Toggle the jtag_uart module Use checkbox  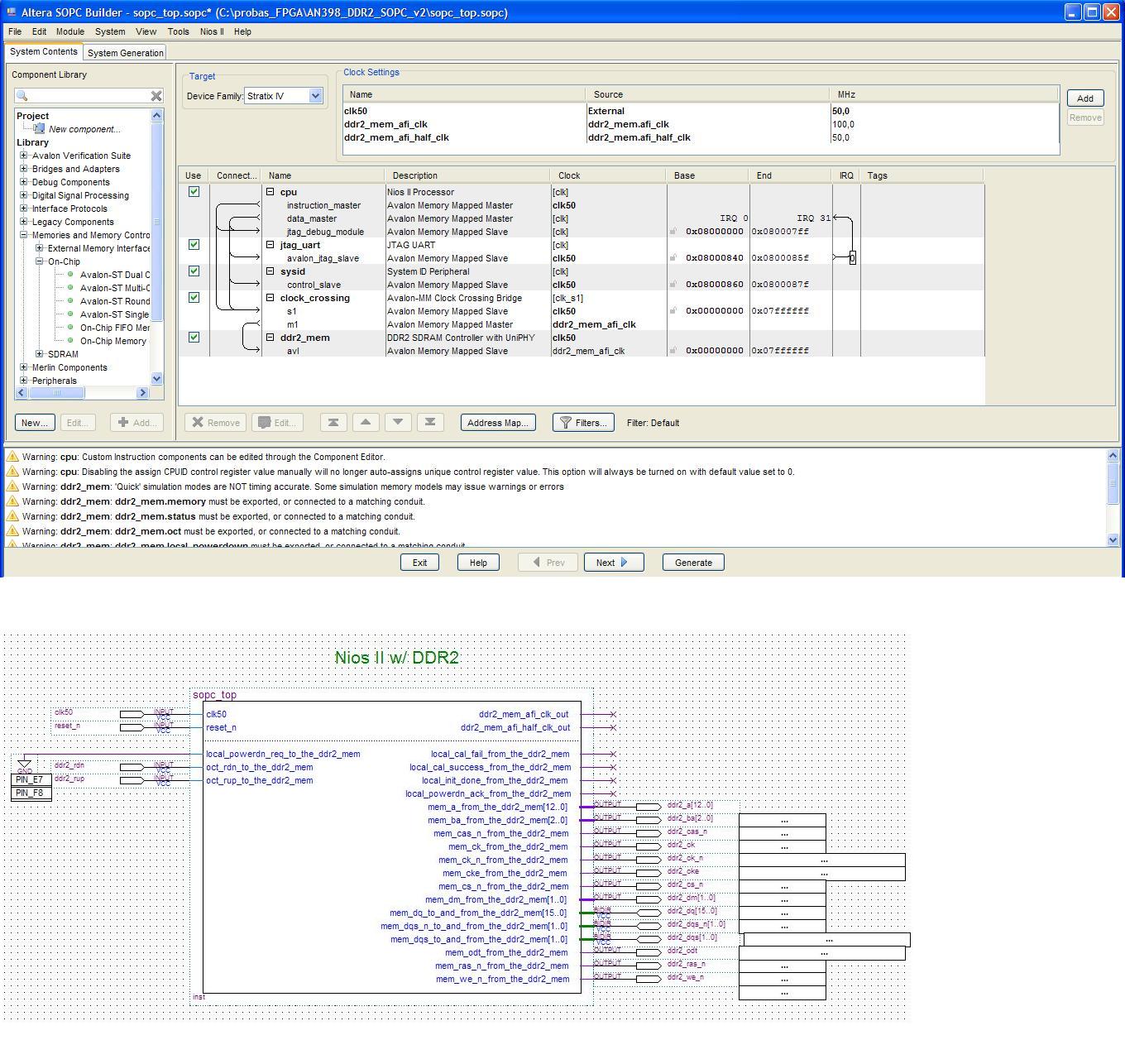click(x=194, y=245)
